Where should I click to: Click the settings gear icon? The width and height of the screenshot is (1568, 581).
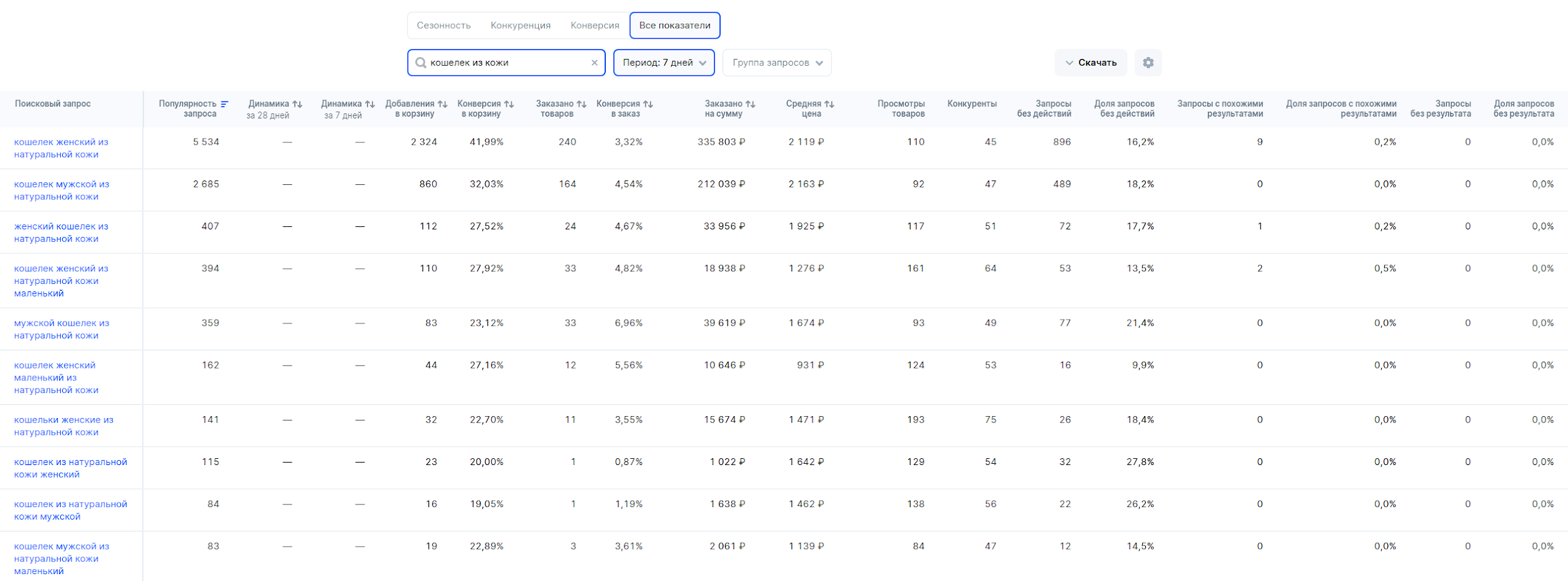pyautogui.click(x=1147, y=63)
